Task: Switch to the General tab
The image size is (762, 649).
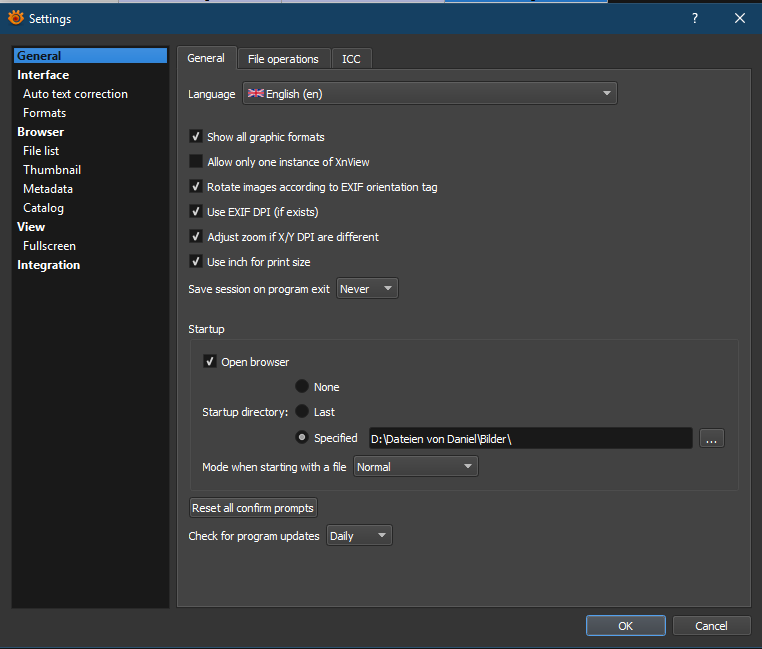Action: [206, 58]
